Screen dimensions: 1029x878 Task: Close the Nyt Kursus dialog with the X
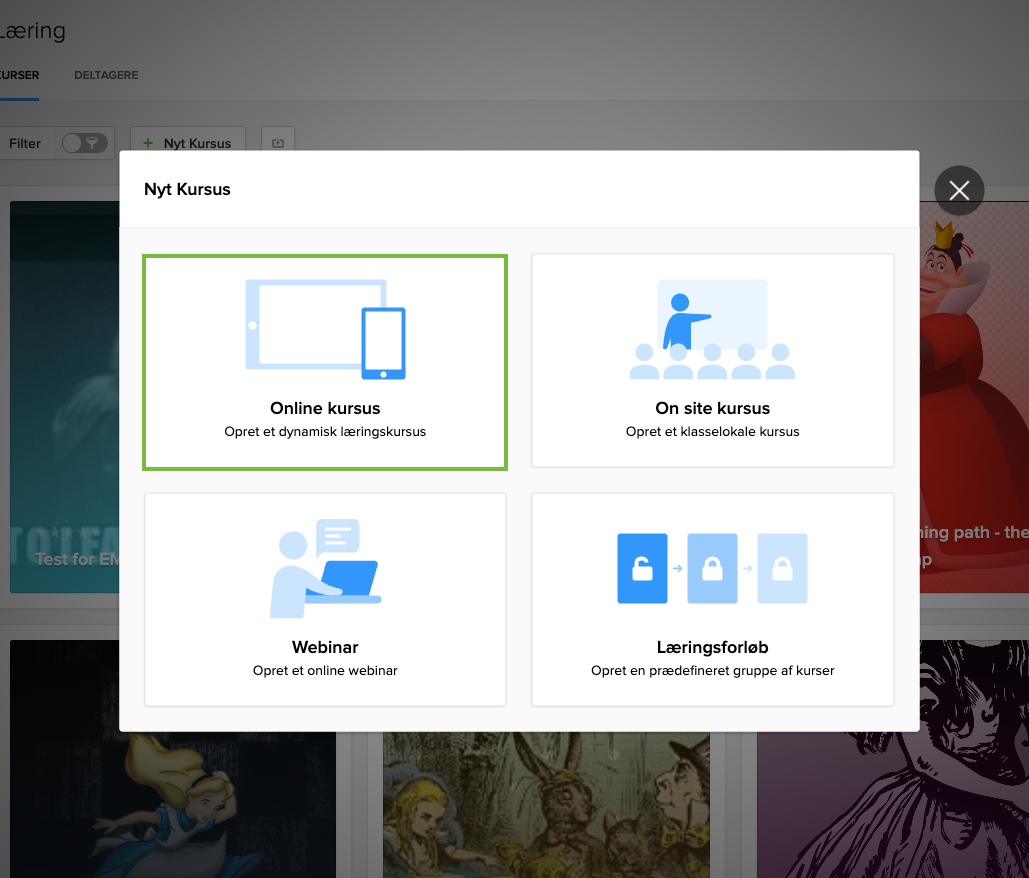pos(959,190)
